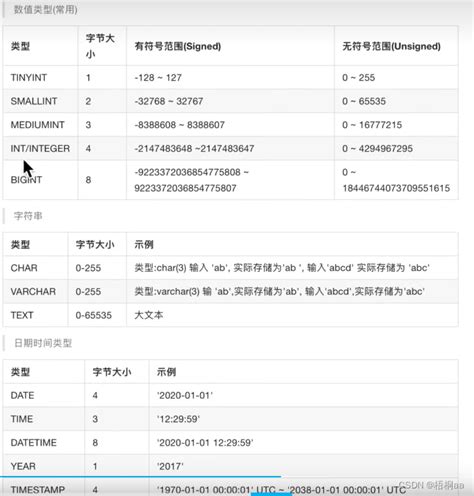Click the '2017' year example
This screenshot has height=496, width=474.
tap(170, 467)
